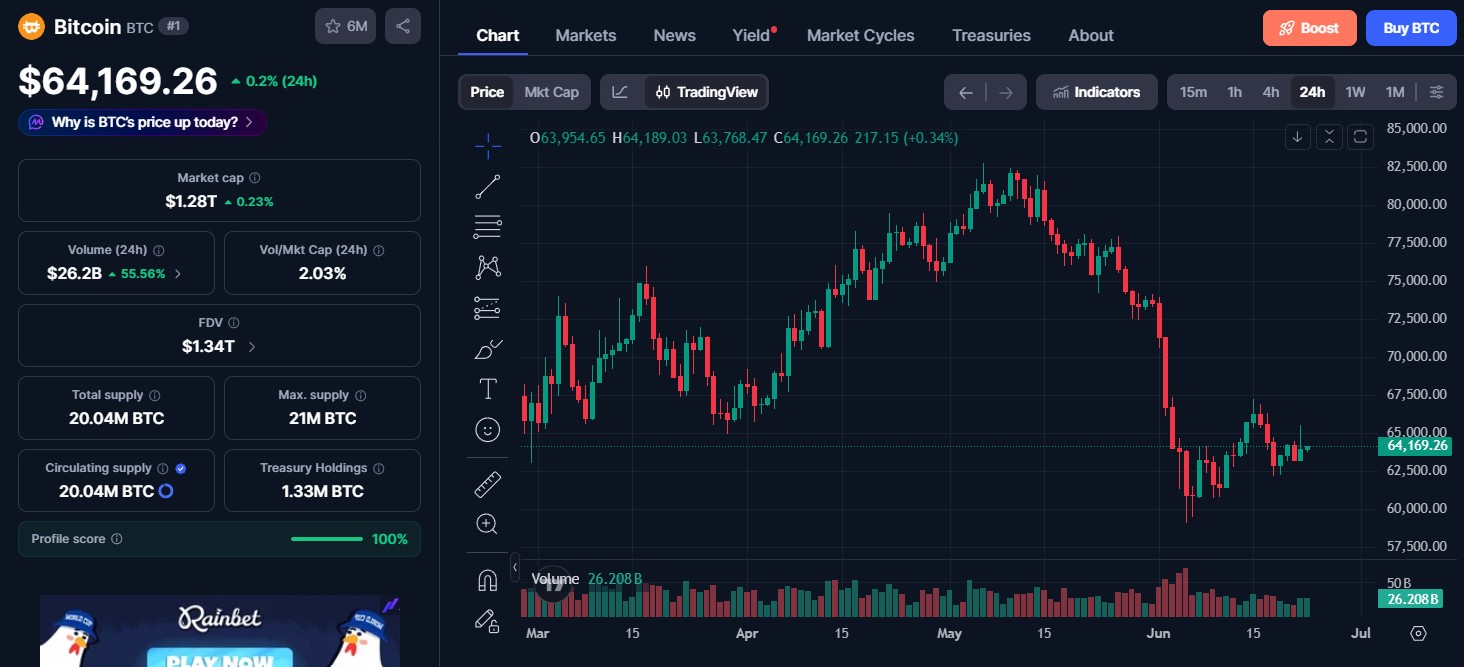Click the 20.04M BTC total supply value

(x=116, y=418)
